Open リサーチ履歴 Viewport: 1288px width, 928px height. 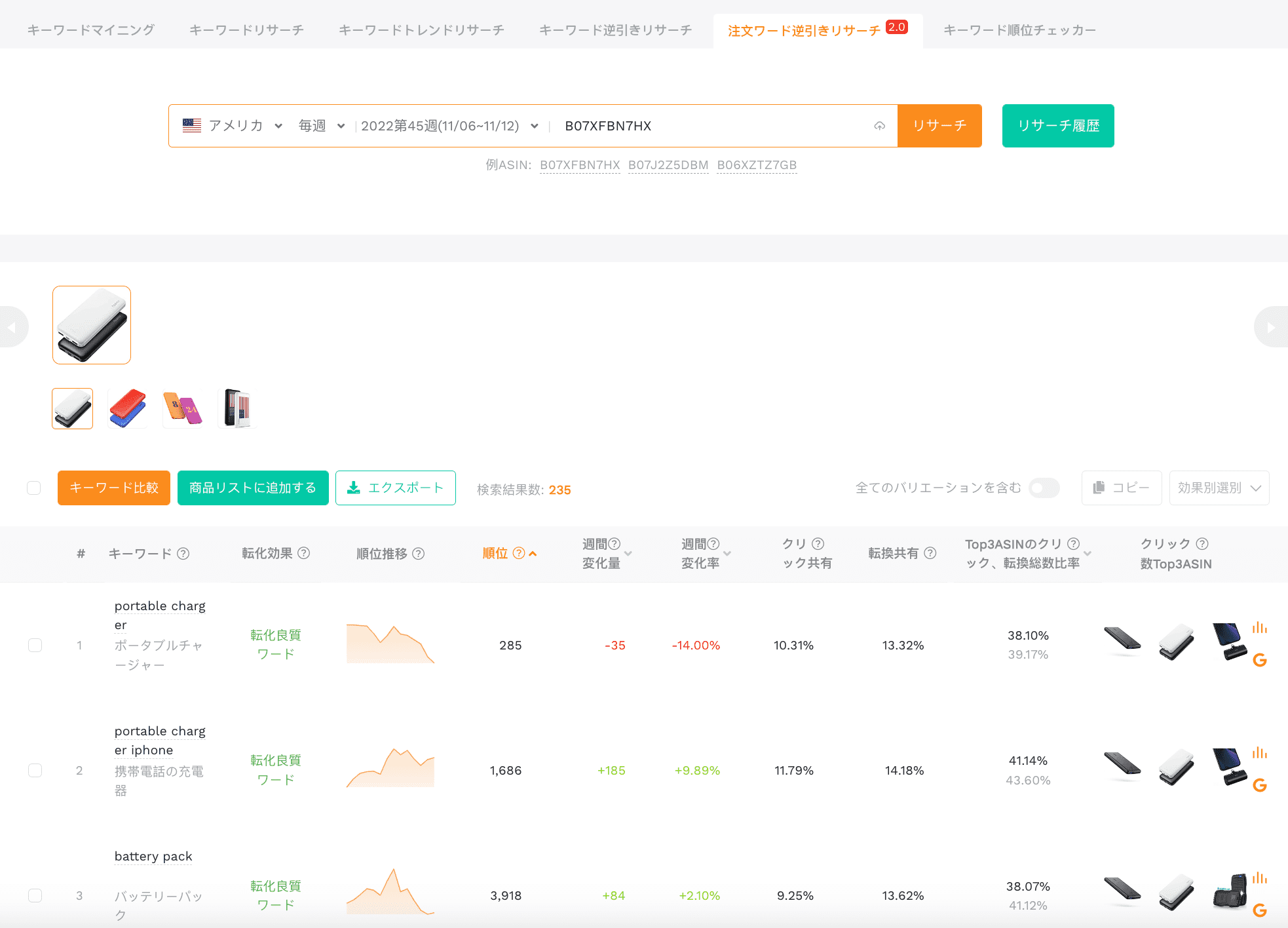click(1058, 126)
